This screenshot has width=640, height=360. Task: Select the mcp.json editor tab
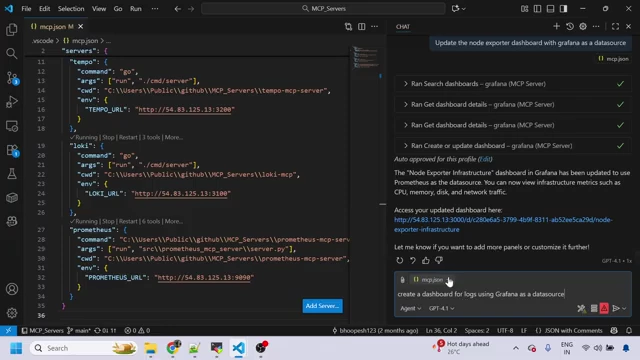point(56,27)
